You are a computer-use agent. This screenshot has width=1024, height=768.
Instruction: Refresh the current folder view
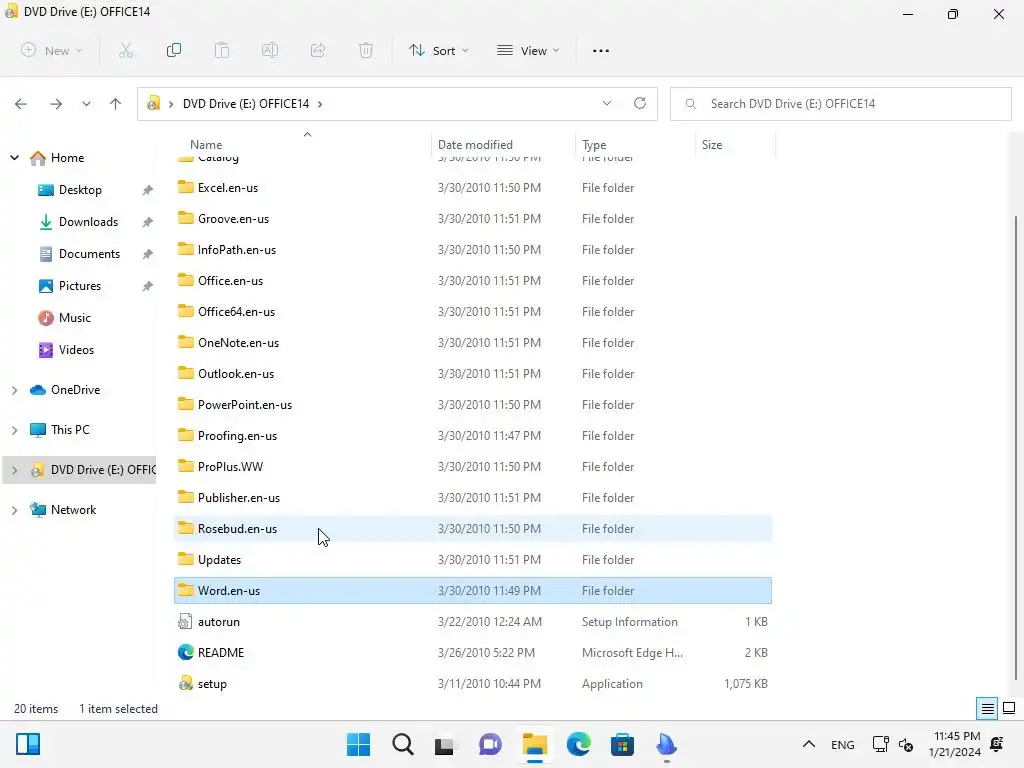[640, 103]
